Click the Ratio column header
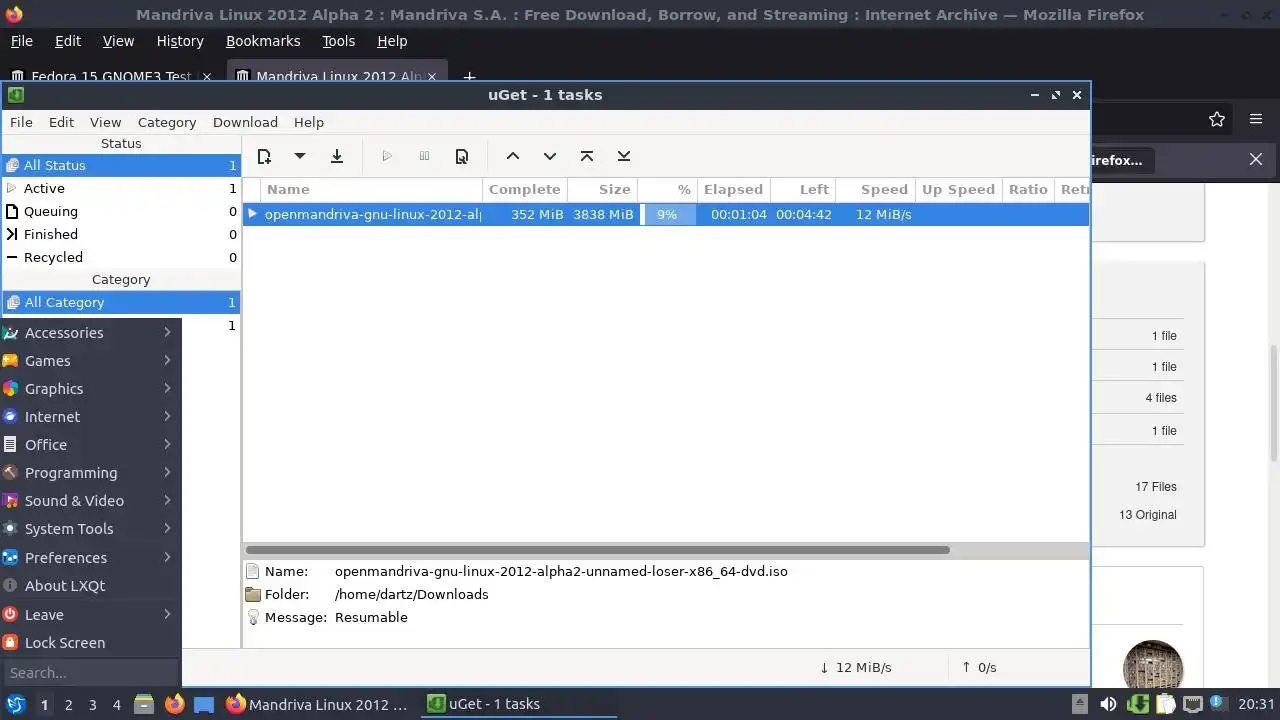Viewport: 1280px width, 720px height. pyautogui.click(x=1028, y=189)
